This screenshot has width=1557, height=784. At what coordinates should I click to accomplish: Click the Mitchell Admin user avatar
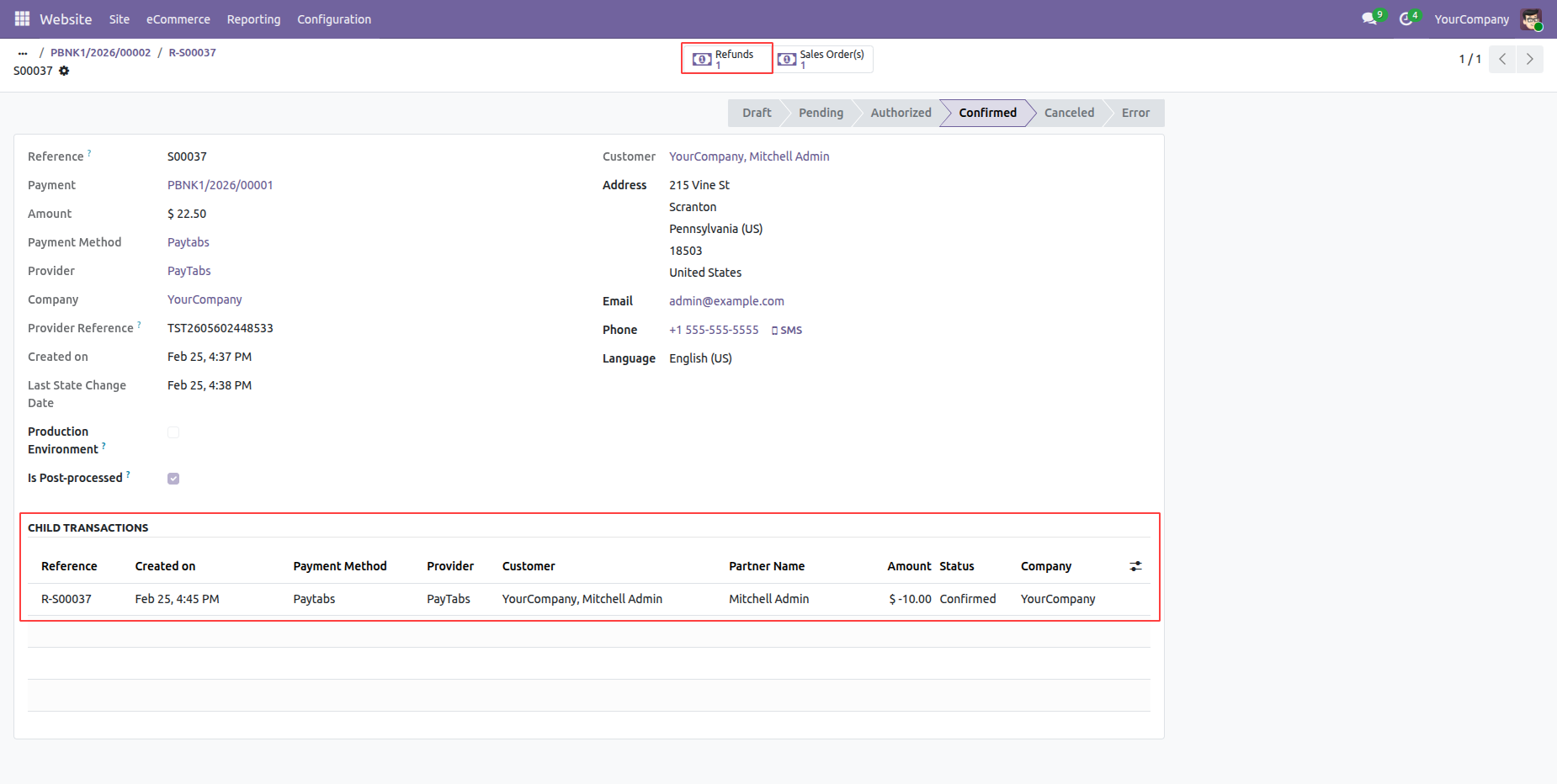1531,19
